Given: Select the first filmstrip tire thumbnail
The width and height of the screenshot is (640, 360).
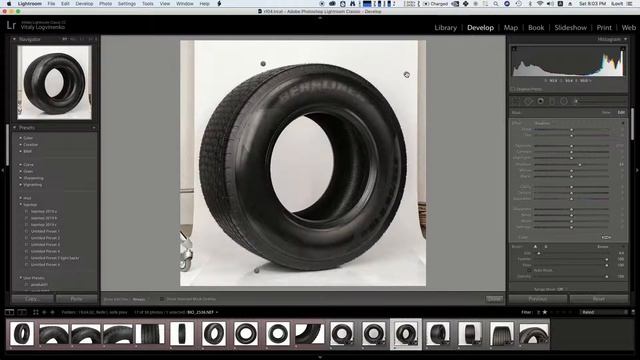Looking at the screenshot, I should [22, 333].
